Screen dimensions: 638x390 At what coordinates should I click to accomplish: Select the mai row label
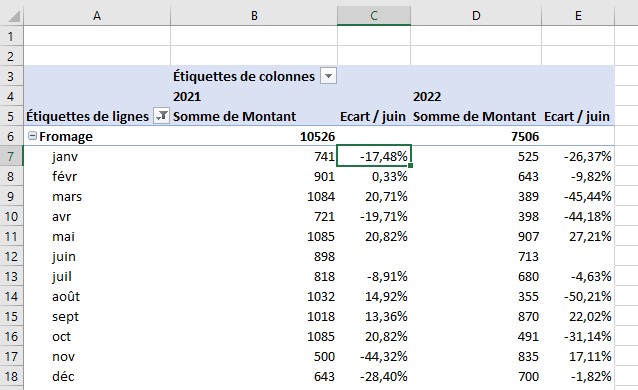pos(97,237)
